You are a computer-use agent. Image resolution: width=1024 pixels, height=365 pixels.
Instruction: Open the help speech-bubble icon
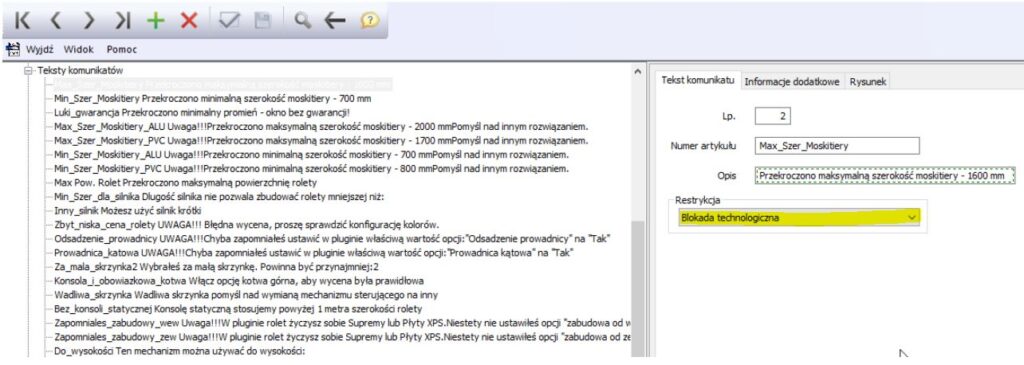tap(370, 20)
